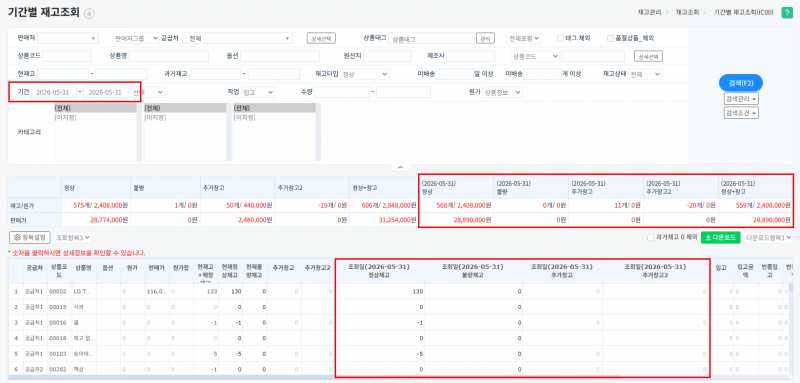
Task: Click the start date field 2026-05-31
Action: click(x=54, y=92)
